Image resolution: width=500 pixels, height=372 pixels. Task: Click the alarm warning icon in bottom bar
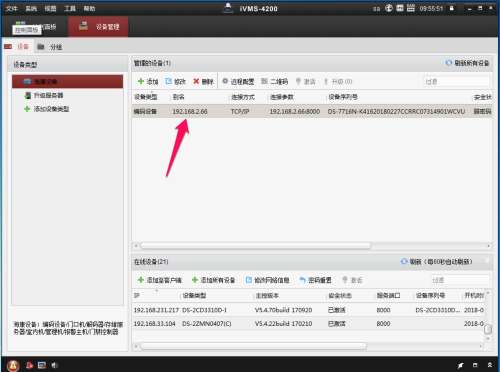point(13,366)
